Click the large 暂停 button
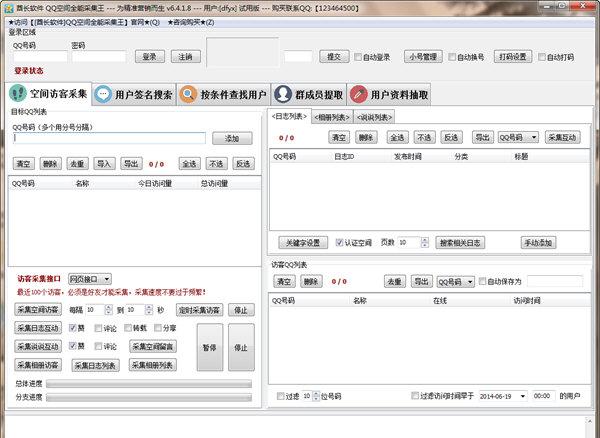 210,347
